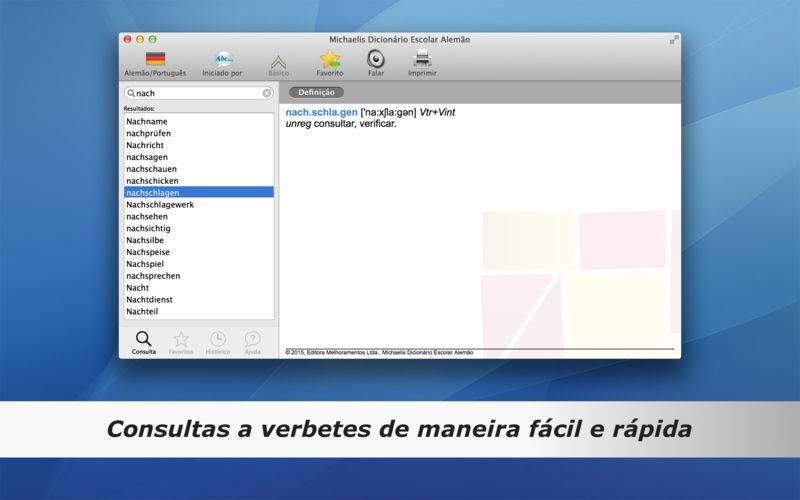800x500 pixels.
Task: Select Nachteil in results list
Action: click(x=199, y=311)
